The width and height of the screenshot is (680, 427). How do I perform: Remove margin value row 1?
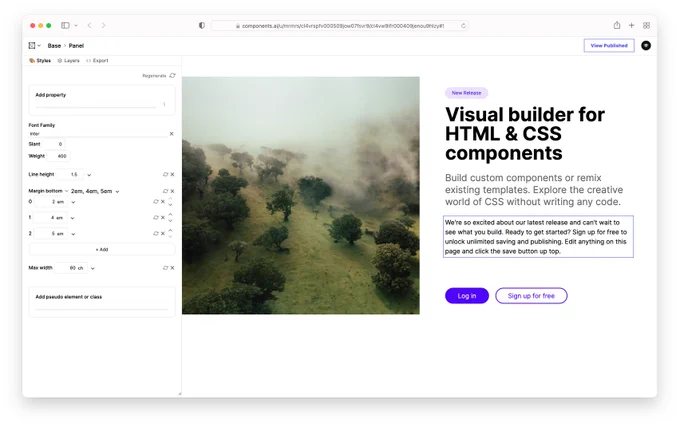tap(163, 218)
